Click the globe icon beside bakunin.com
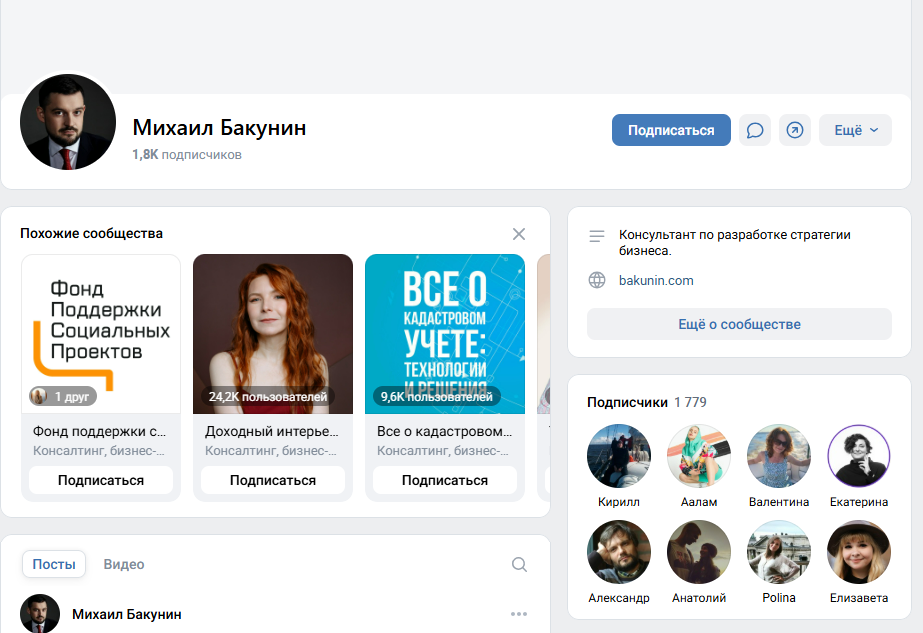Viewport: 923px width, 633px height. tap(597, 280)
